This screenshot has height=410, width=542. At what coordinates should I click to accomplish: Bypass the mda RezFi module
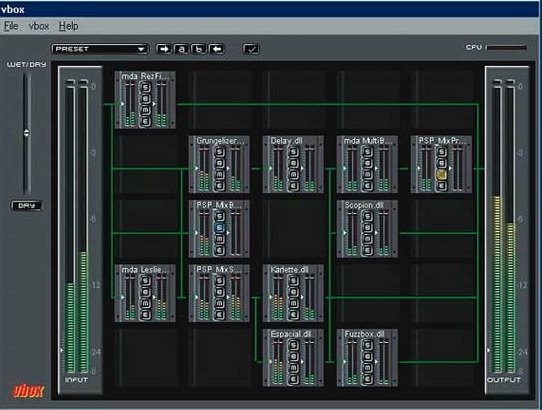[x=146, y=99]
